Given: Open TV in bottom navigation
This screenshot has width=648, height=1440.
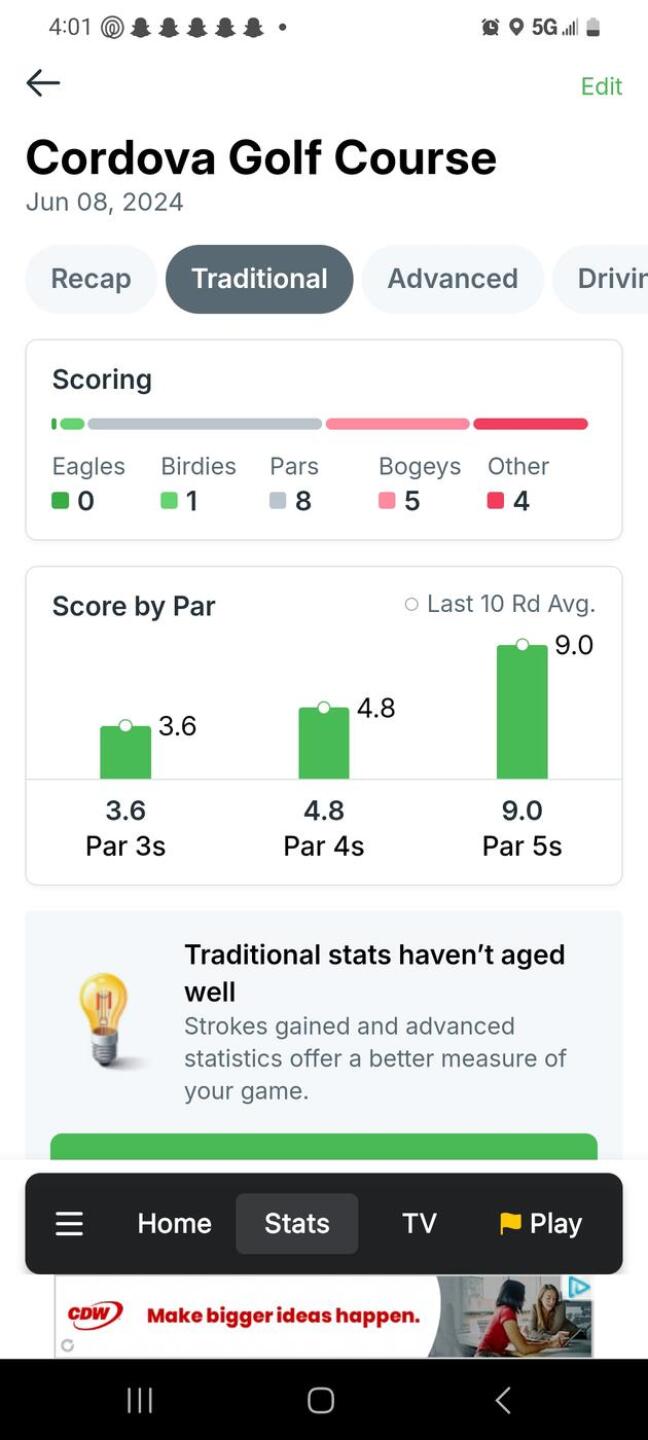Looking at the screenshot, I should (419, 1223).
